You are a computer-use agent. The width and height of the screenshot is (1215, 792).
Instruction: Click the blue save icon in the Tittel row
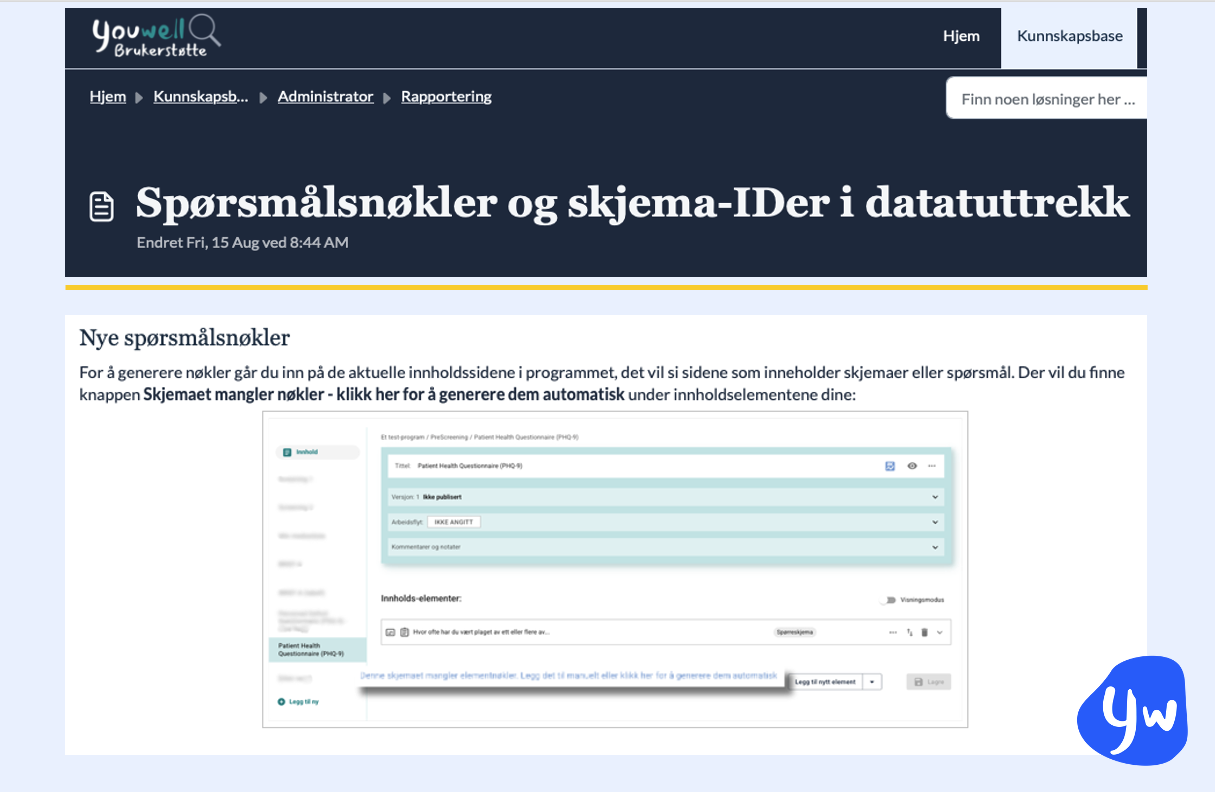[x=890, y=466]
